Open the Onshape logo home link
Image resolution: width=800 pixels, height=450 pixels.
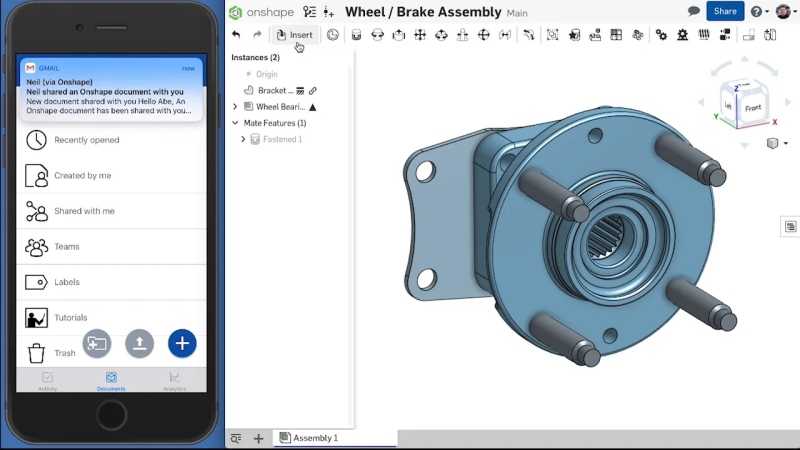click(x=261, y=12)
